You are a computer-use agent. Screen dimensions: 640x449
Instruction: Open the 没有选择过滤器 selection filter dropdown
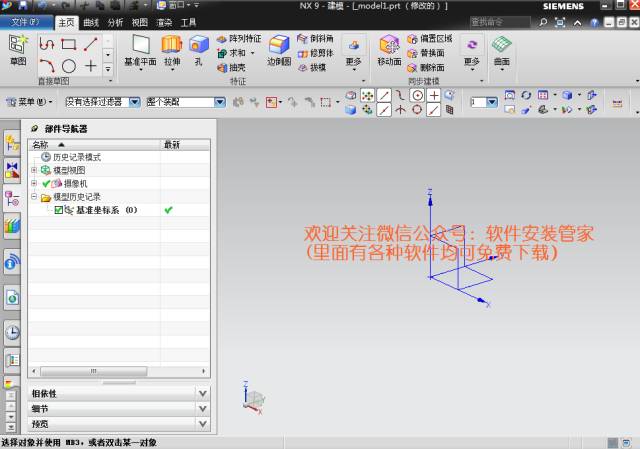pos(134,102)
